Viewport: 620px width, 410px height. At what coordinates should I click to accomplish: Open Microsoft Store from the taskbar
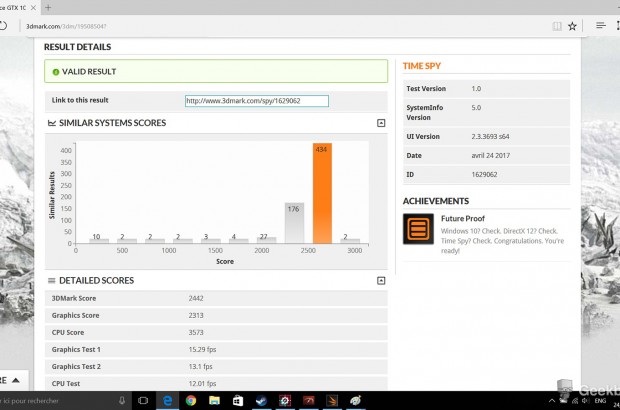238,400
